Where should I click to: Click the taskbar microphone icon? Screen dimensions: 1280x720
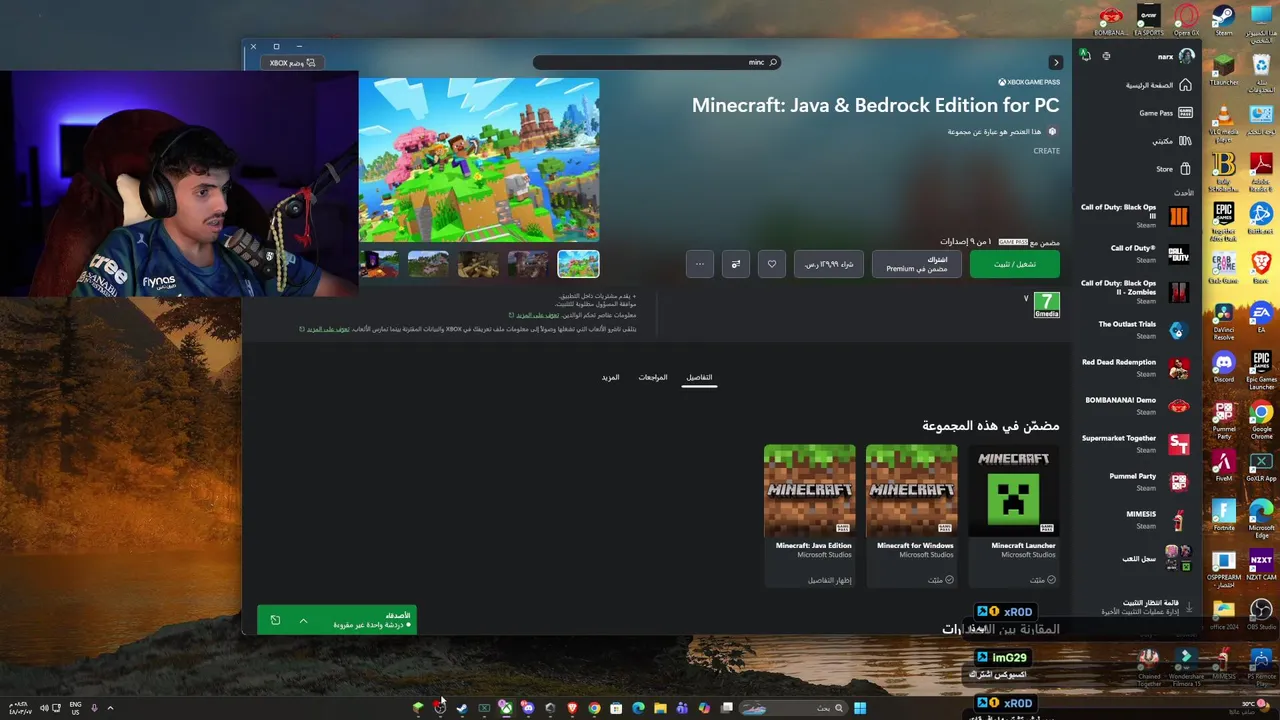point(94,708)
